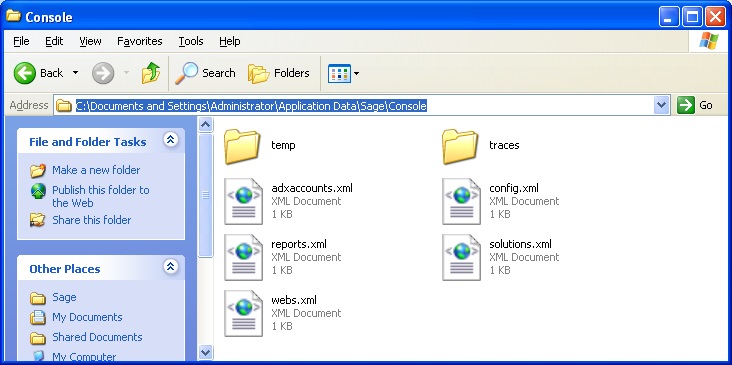The height and width of the screenshot is (365, 732).
Task: Open the Favorites menu
Action: (x=140, y=41)
